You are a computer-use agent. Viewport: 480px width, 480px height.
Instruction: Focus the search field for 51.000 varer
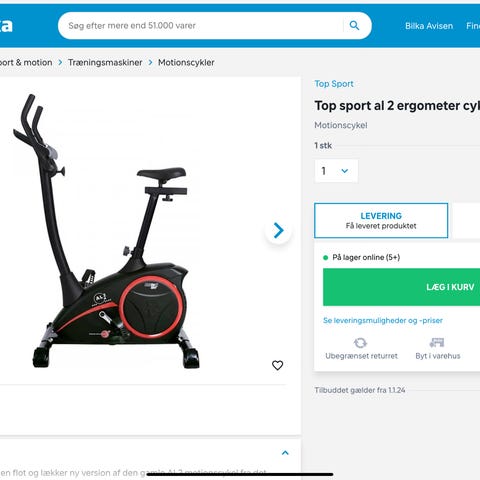point(200,26)
